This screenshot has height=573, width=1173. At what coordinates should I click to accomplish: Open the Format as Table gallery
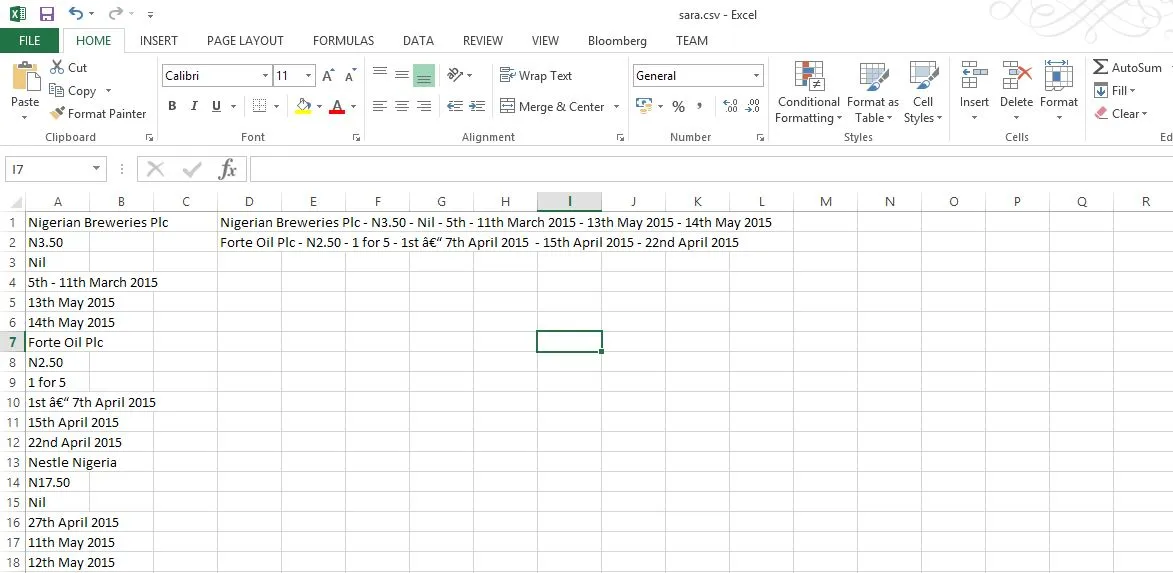click(x=872, y=92)
